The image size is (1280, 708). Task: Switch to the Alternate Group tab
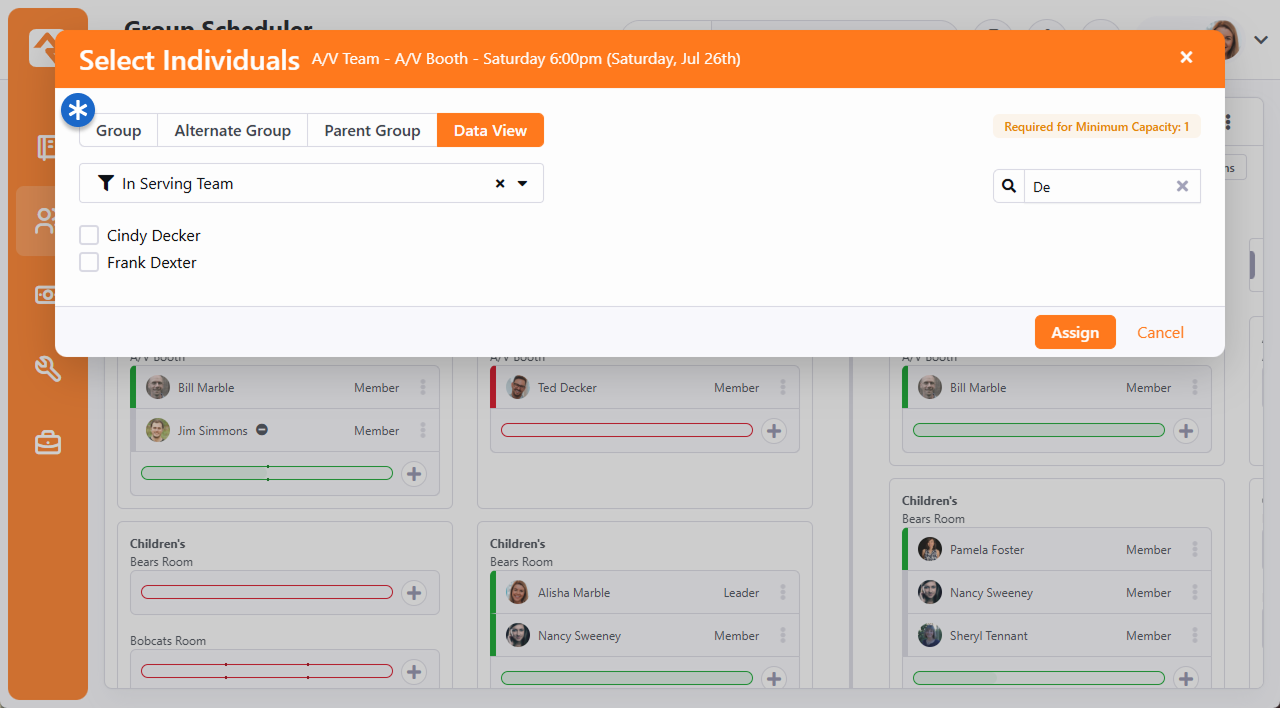232,131
